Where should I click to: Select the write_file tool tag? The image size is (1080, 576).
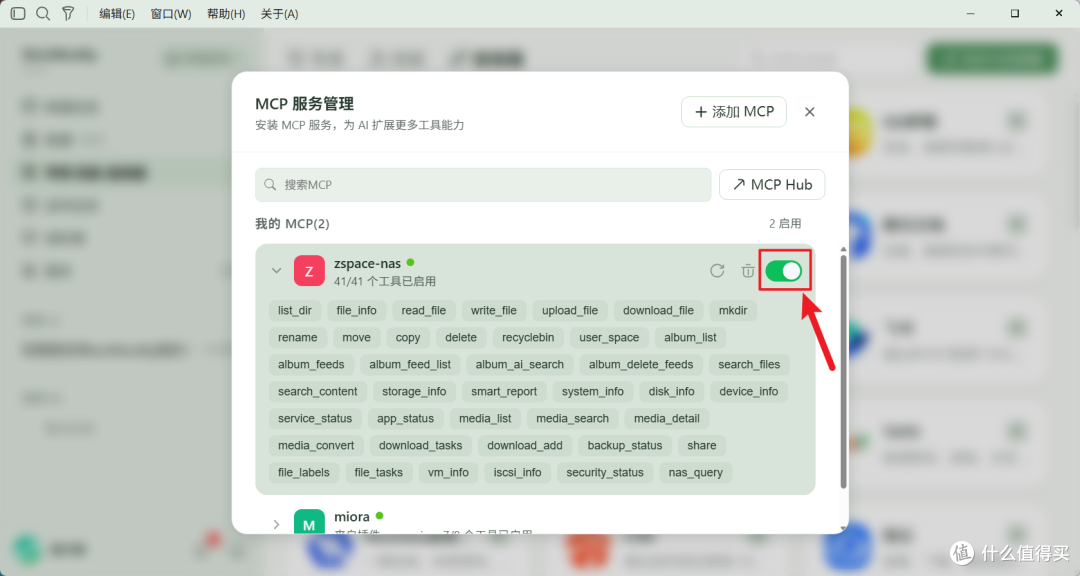(x=494, y=311)
